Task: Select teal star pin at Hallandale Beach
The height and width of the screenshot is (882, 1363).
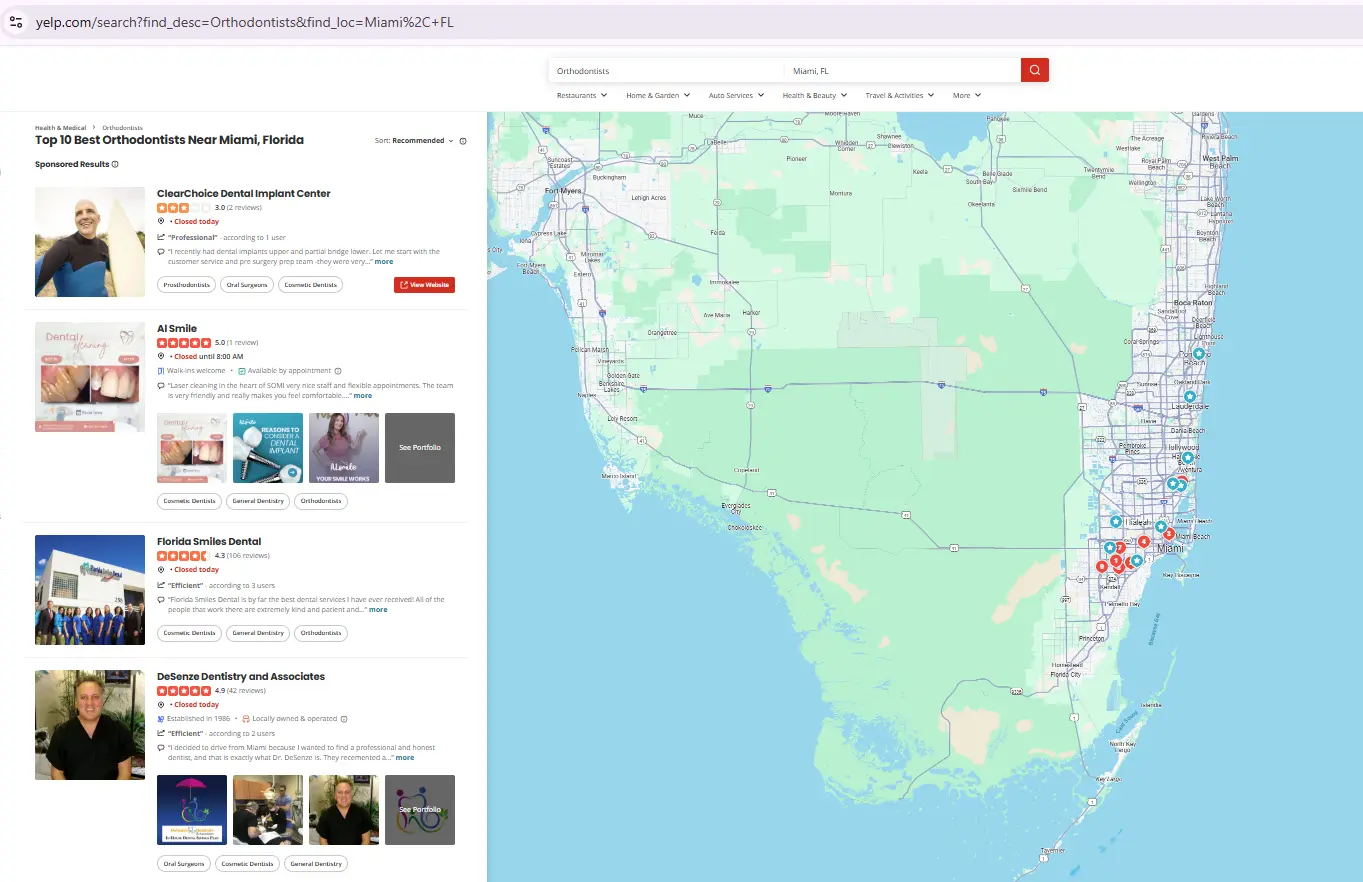Action: tap(1188, 457)
